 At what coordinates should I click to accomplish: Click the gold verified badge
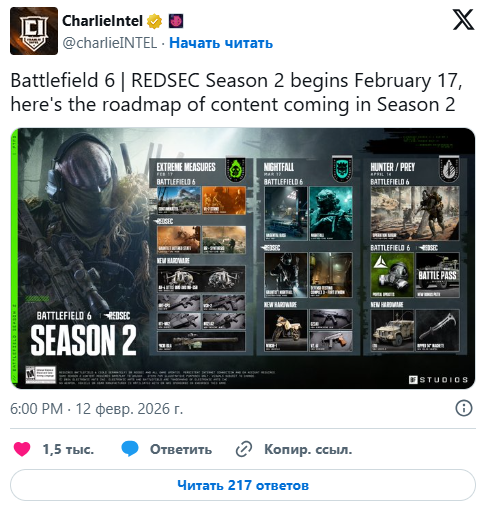point(154,21)
